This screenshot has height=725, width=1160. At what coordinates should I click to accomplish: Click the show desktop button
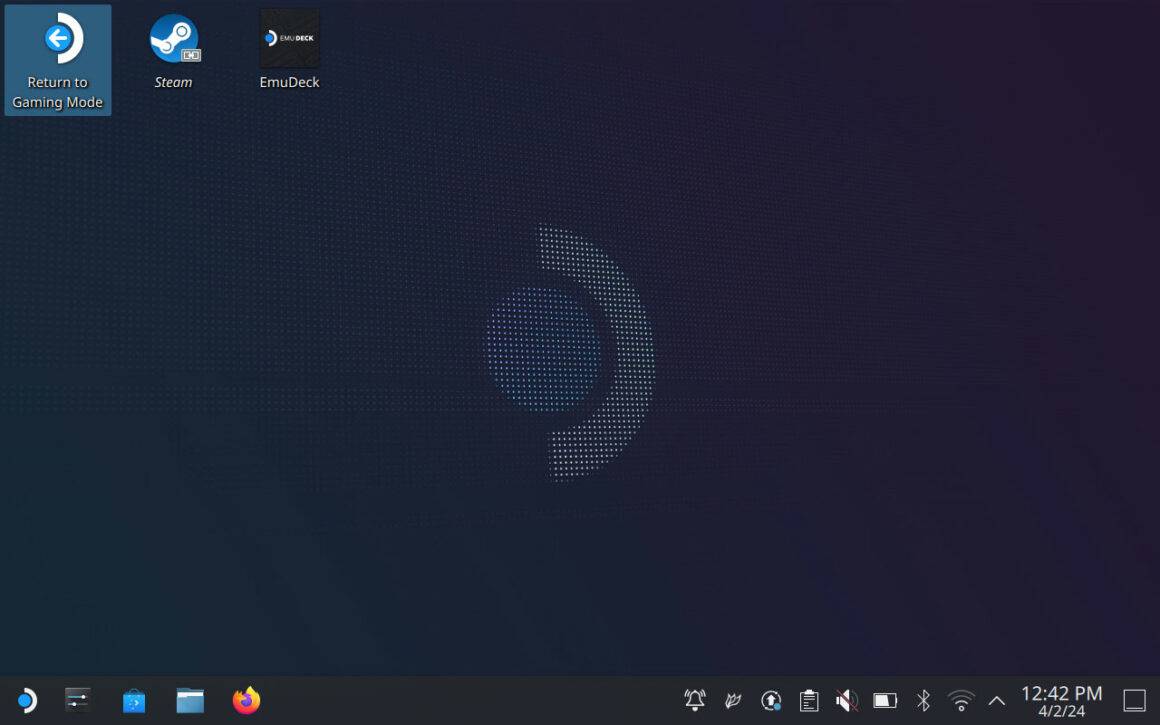(x=1134, y=700)
